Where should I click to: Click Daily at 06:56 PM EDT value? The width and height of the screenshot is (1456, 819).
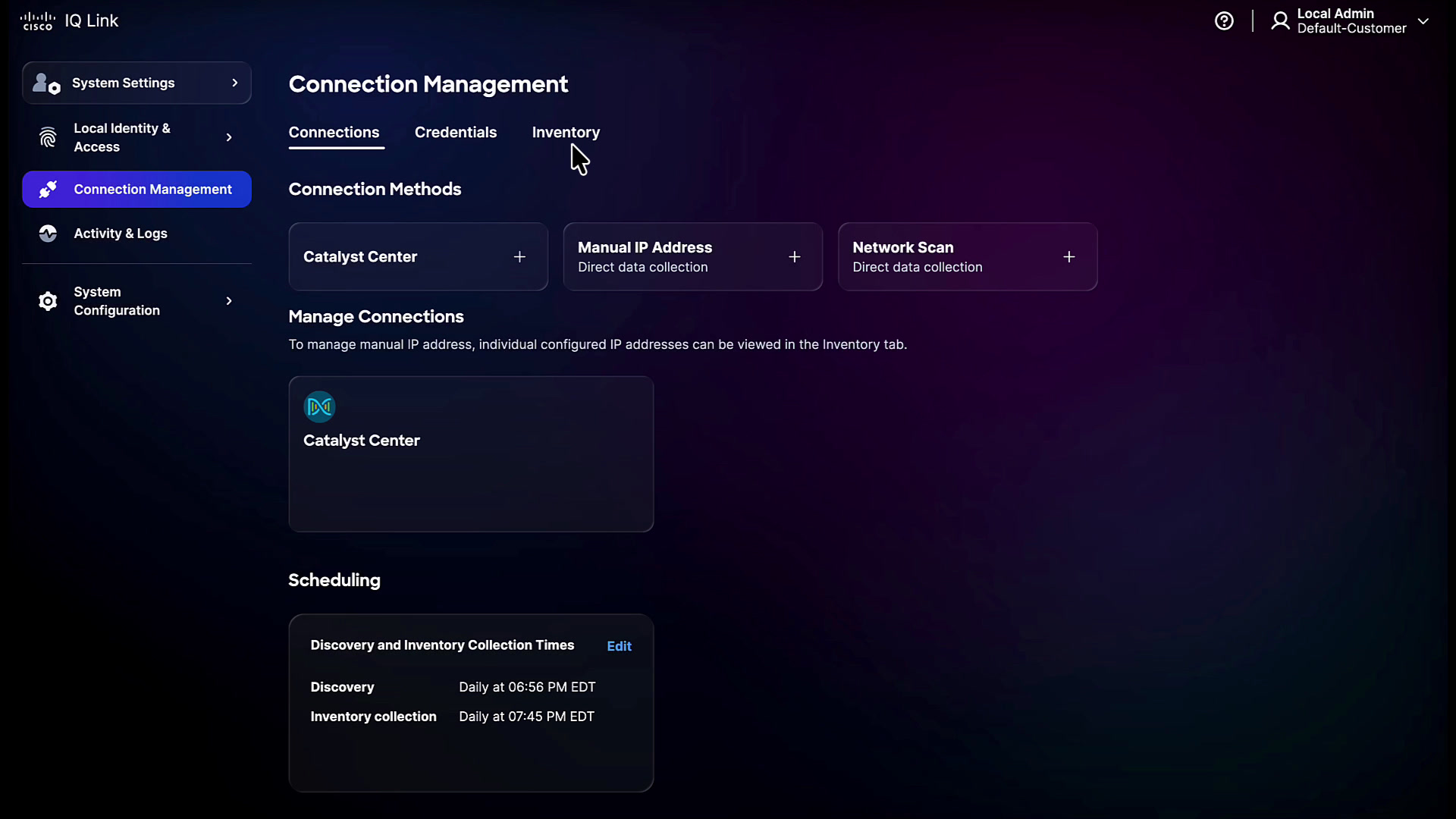pos(527,687)
